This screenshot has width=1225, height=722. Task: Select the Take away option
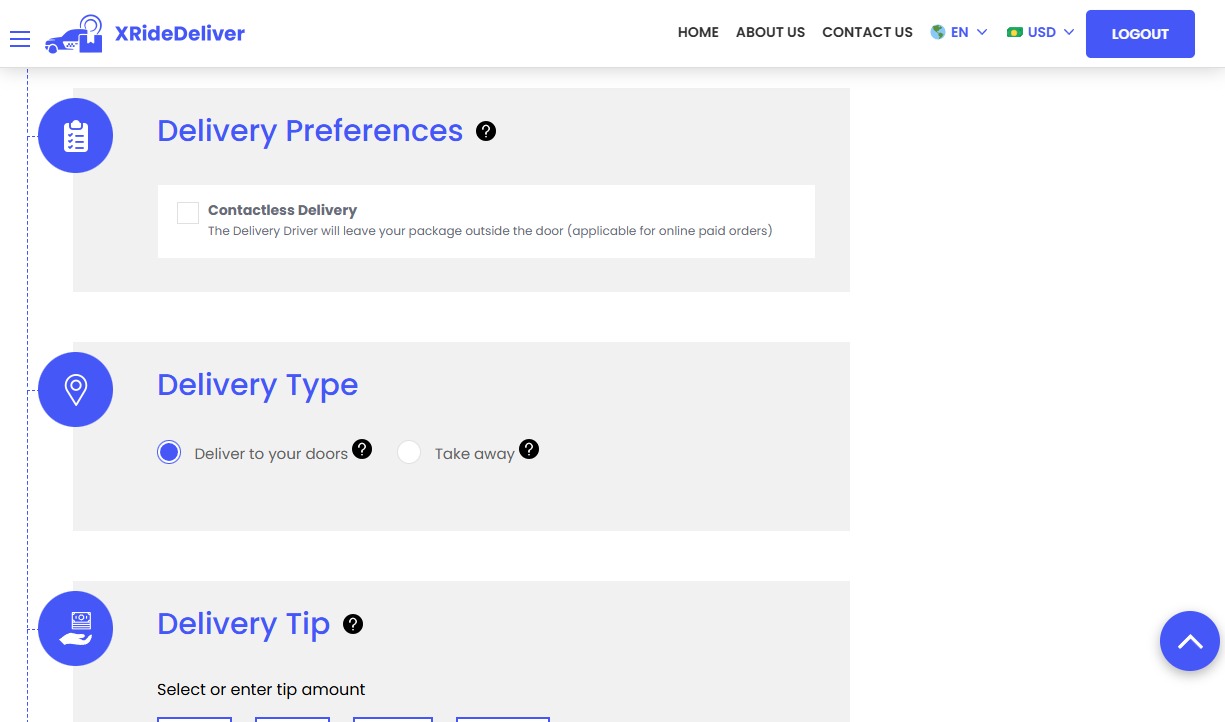(409, 452)
